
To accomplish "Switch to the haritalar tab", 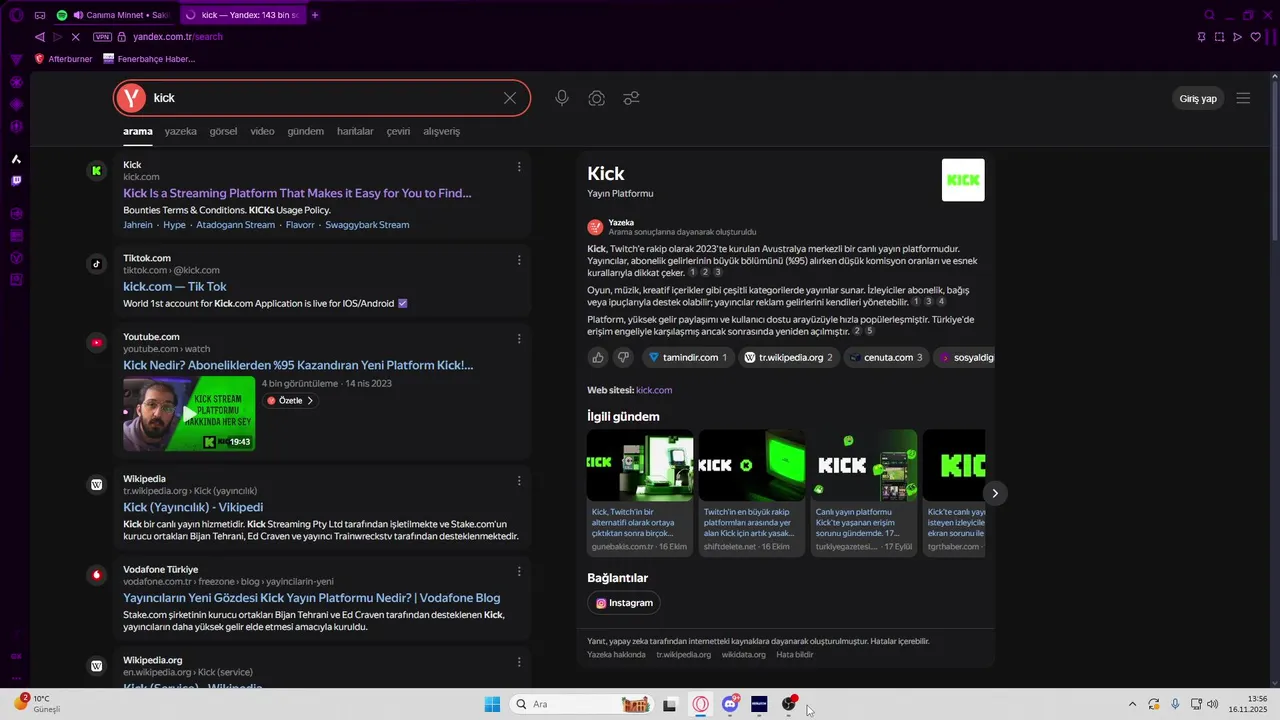I will pos(355,131).
